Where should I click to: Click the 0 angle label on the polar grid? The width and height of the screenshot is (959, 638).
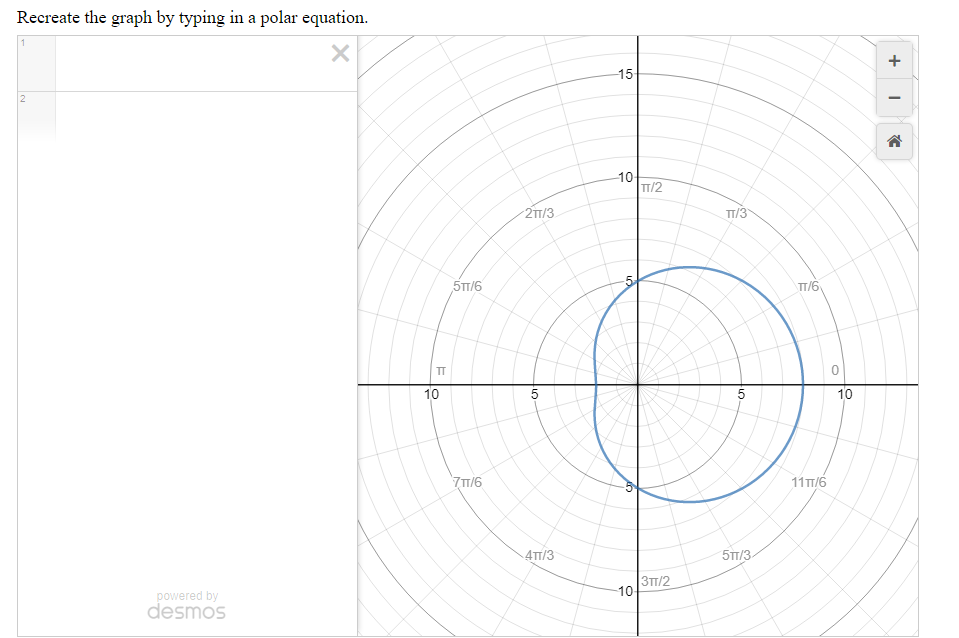(833, 369)
